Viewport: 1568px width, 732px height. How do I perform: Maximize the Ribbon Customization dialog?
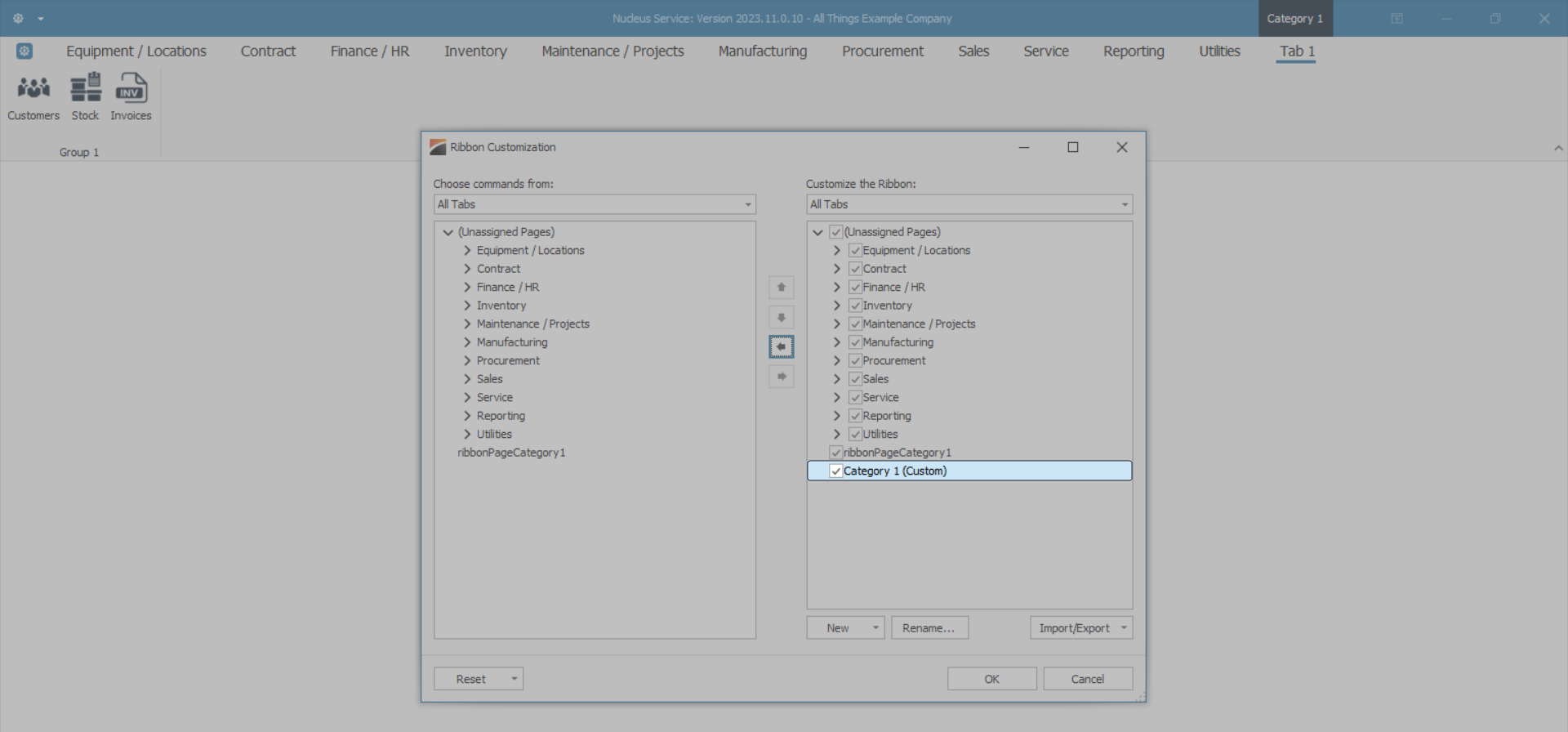tap(1073, 147)
